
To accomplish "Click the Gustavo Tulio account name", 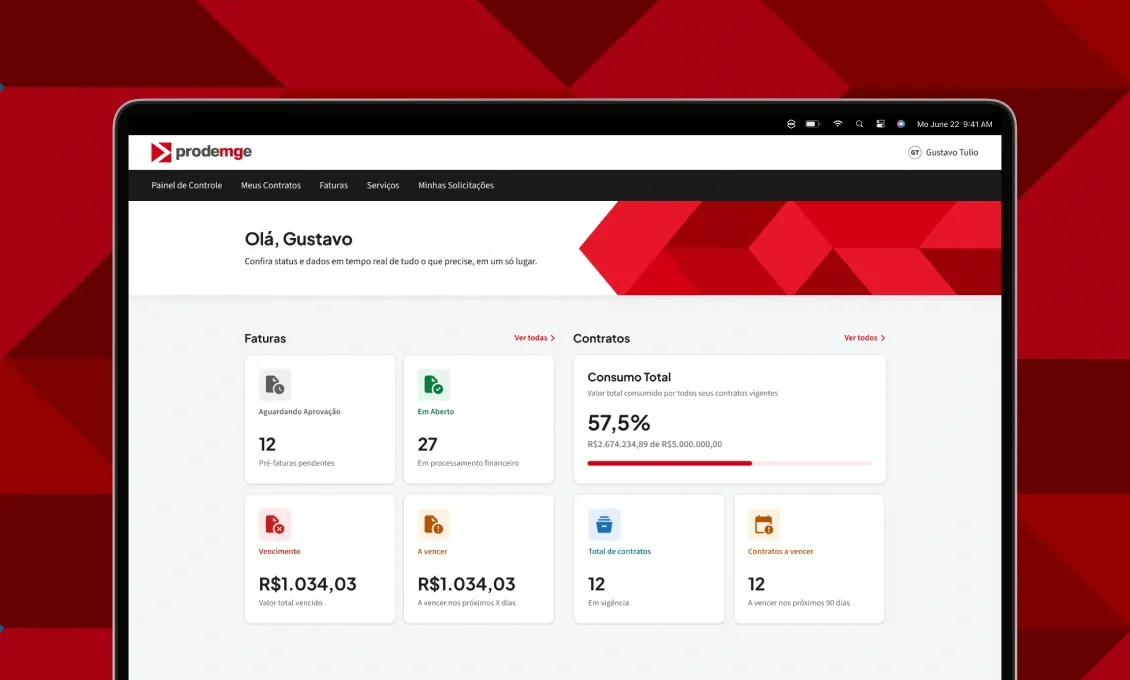I will 952,153.
